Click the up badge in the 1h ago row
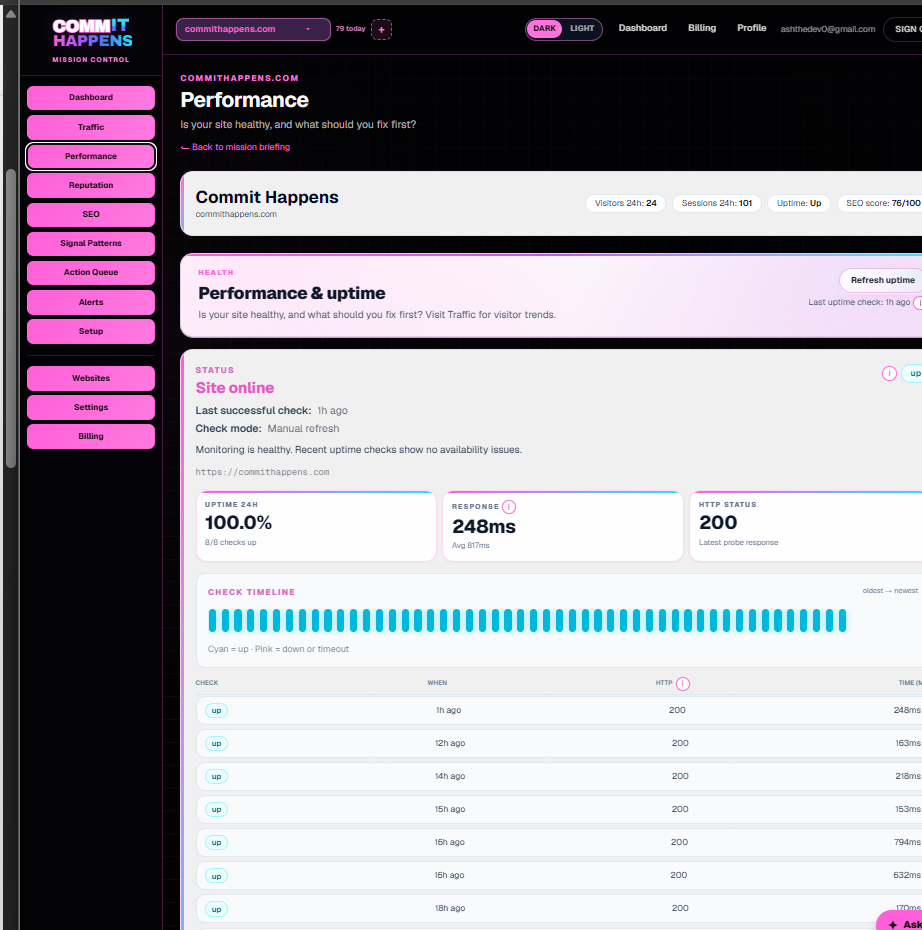The image size is (922, 930). pyautogui.click(x=216, y=711)
